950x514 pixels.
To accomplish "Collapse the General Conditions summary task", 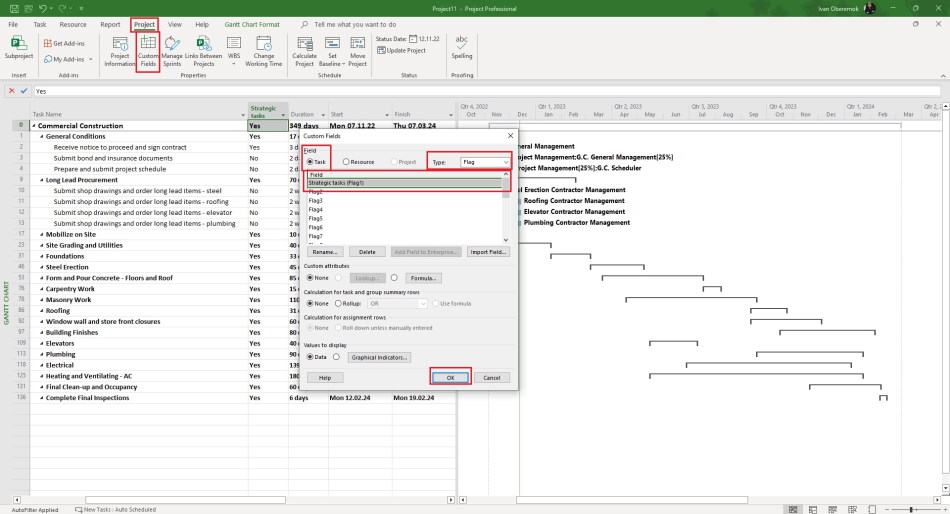I will [x=42, y=136].
